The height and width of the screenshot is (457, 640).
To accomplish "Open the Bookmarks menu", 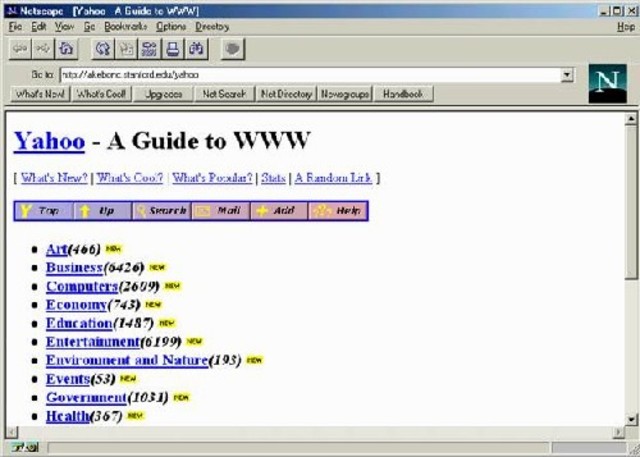I will click(126, 27).
